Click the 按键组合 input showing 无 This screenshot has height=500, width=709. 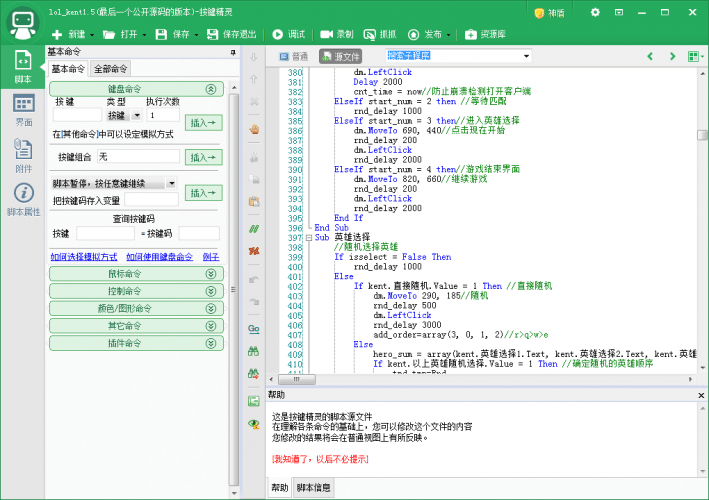pyautogui.click(x=138, y=157)
